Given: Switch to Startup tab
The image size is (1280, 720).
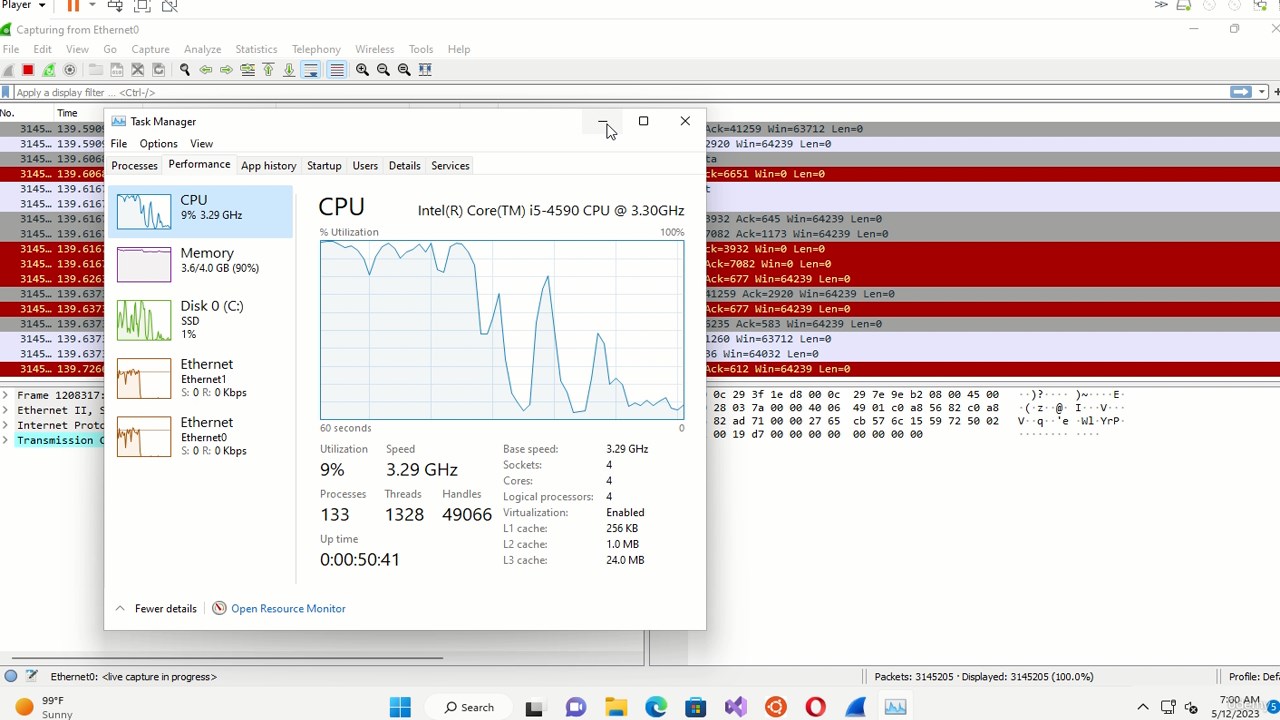Looking at the screenshot, I should coord(324,166).
